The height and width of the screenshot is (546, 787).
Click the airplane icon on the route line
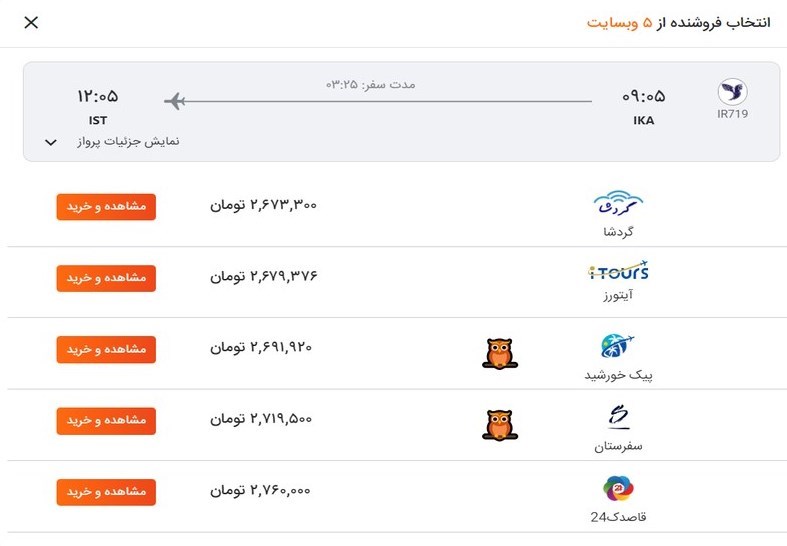coord(175,101)
